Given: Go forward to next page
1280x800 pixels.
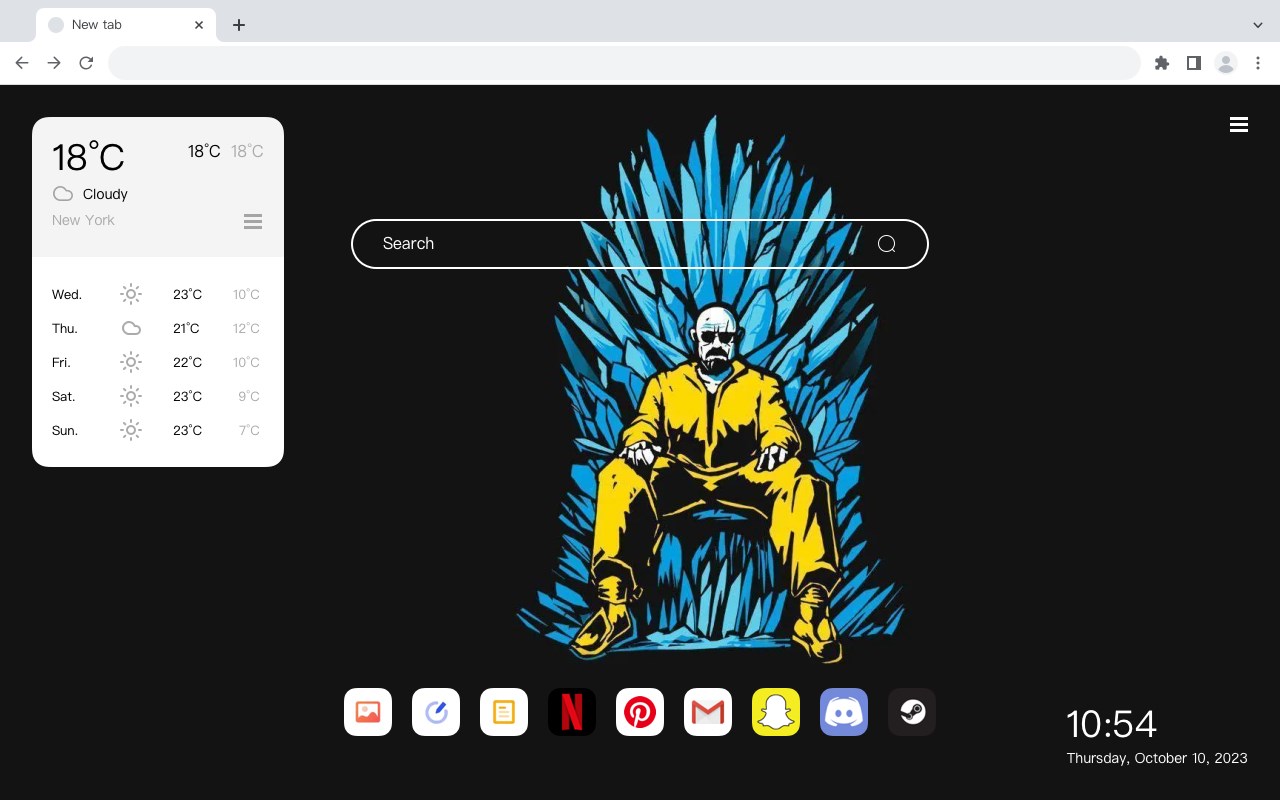Looking at the screenshot, I should coord(54,63).
